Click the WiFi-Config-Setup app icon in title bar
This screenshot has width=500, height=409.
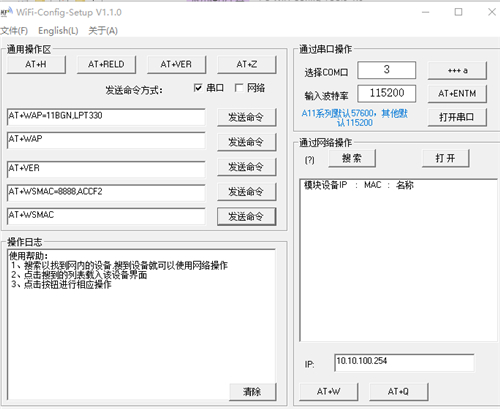coord(6,12)
